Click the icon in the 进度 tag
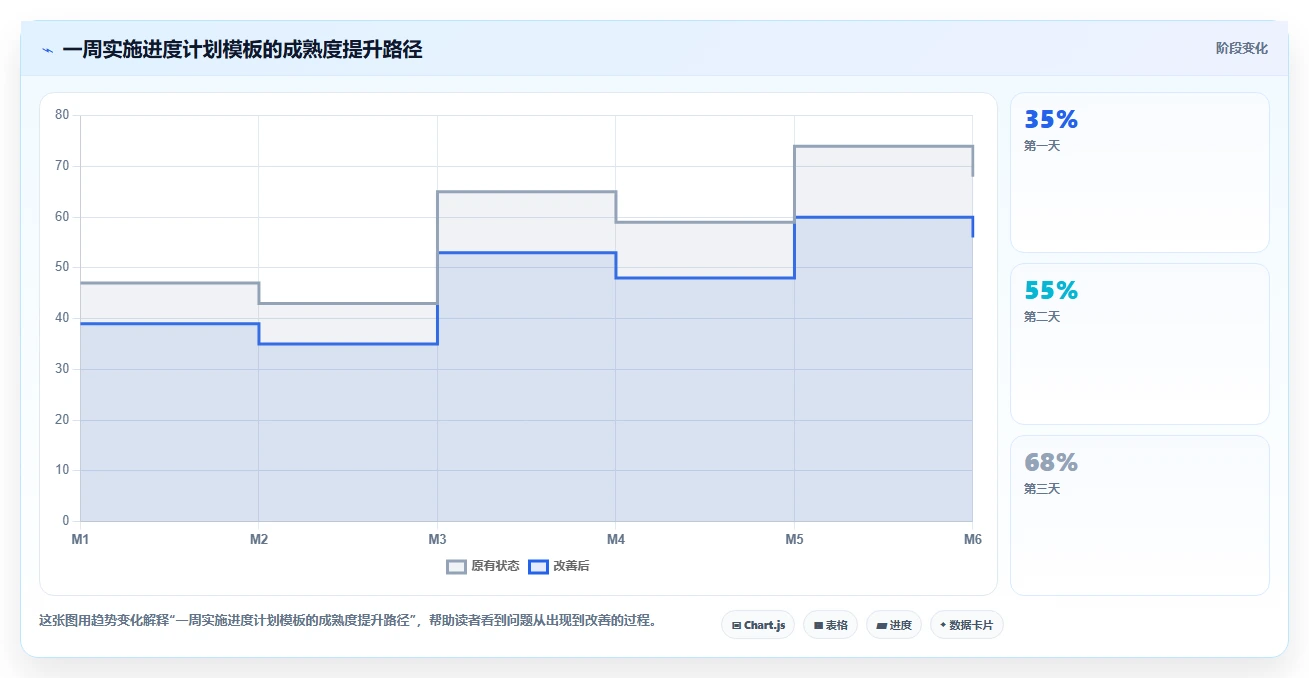Viewport: 1309px width, 678px height. tap(881, 626)
